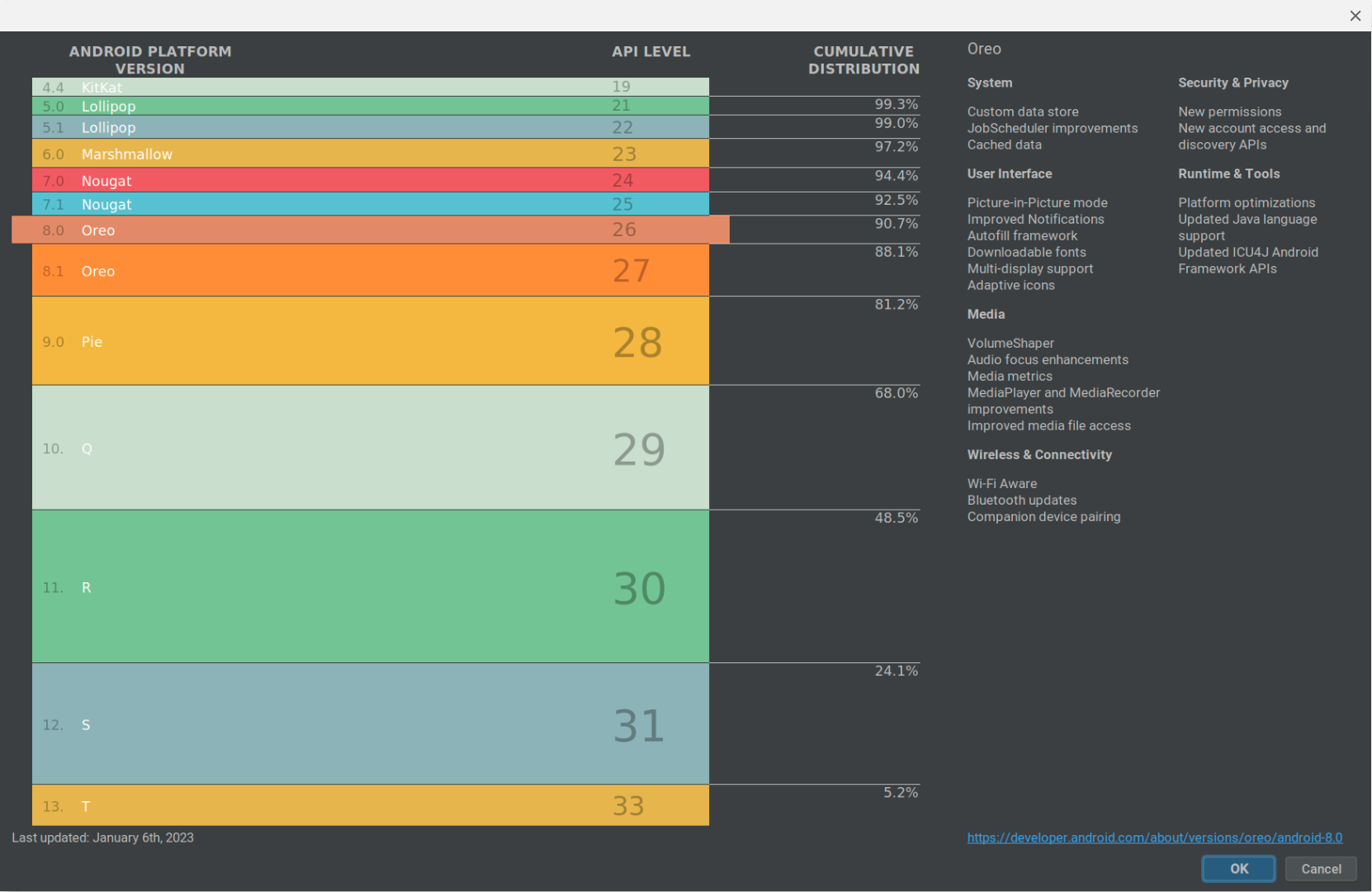Select the Lollipop 5.0 API 21 row
The image size is (1372, 892).
click(370, 106)
